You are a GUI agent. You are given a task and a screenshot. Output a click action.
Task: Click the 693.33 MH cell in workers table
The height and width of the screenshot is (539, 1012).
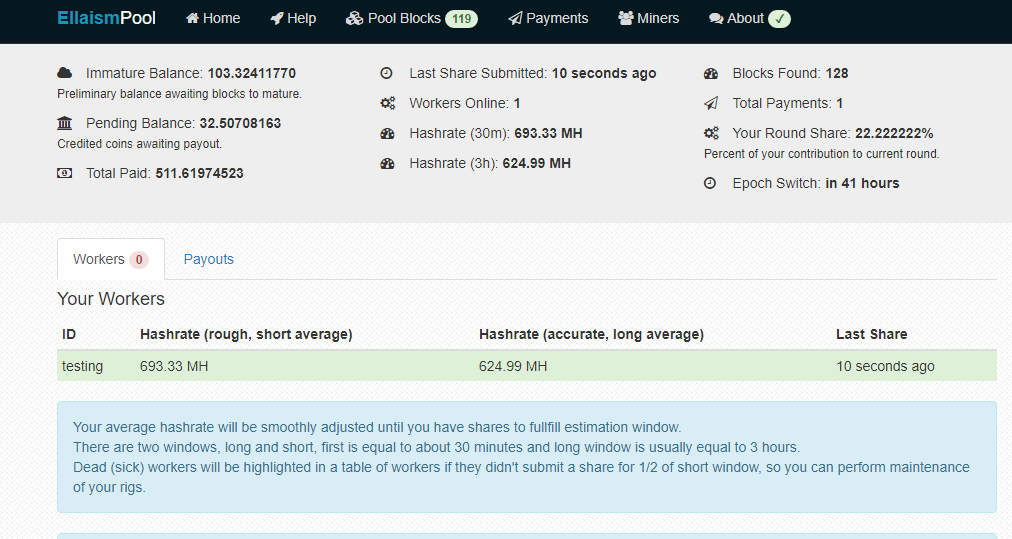pyautogui.click(x=174, y=366)
